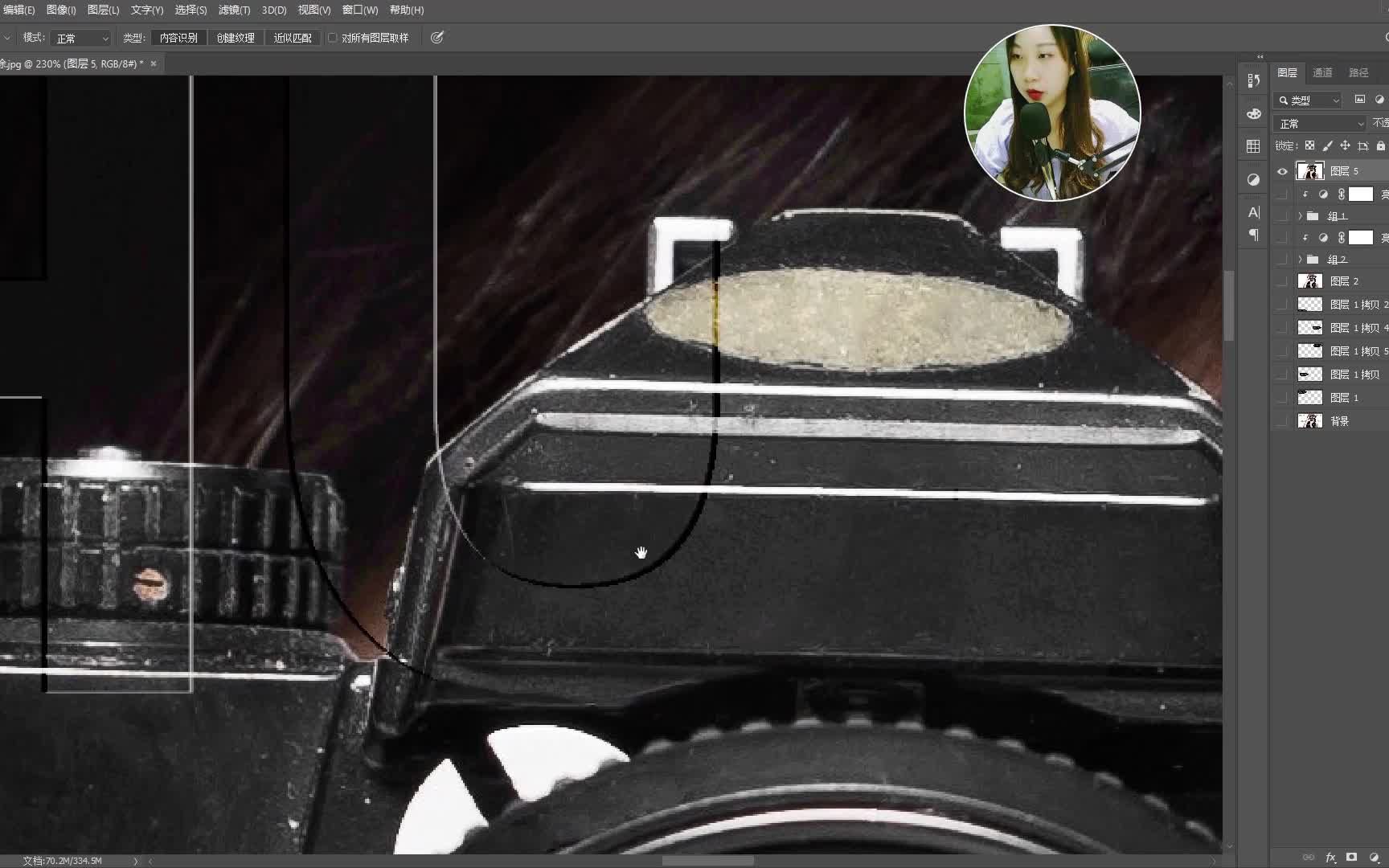Select 近似匹配 type button
This screenshot has width=1389, height=868.
point(293,37)
